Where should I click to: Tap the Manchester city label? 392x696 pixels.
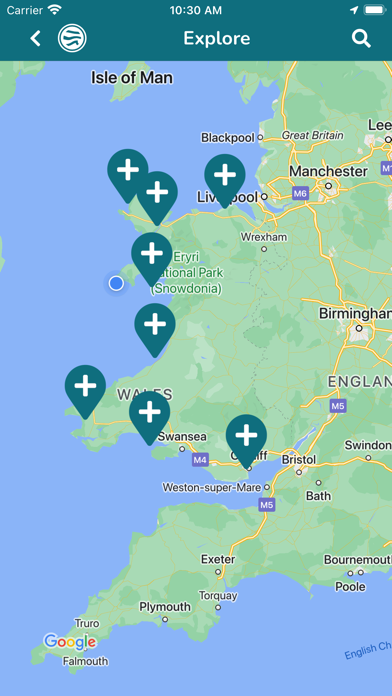pos(329,171)
